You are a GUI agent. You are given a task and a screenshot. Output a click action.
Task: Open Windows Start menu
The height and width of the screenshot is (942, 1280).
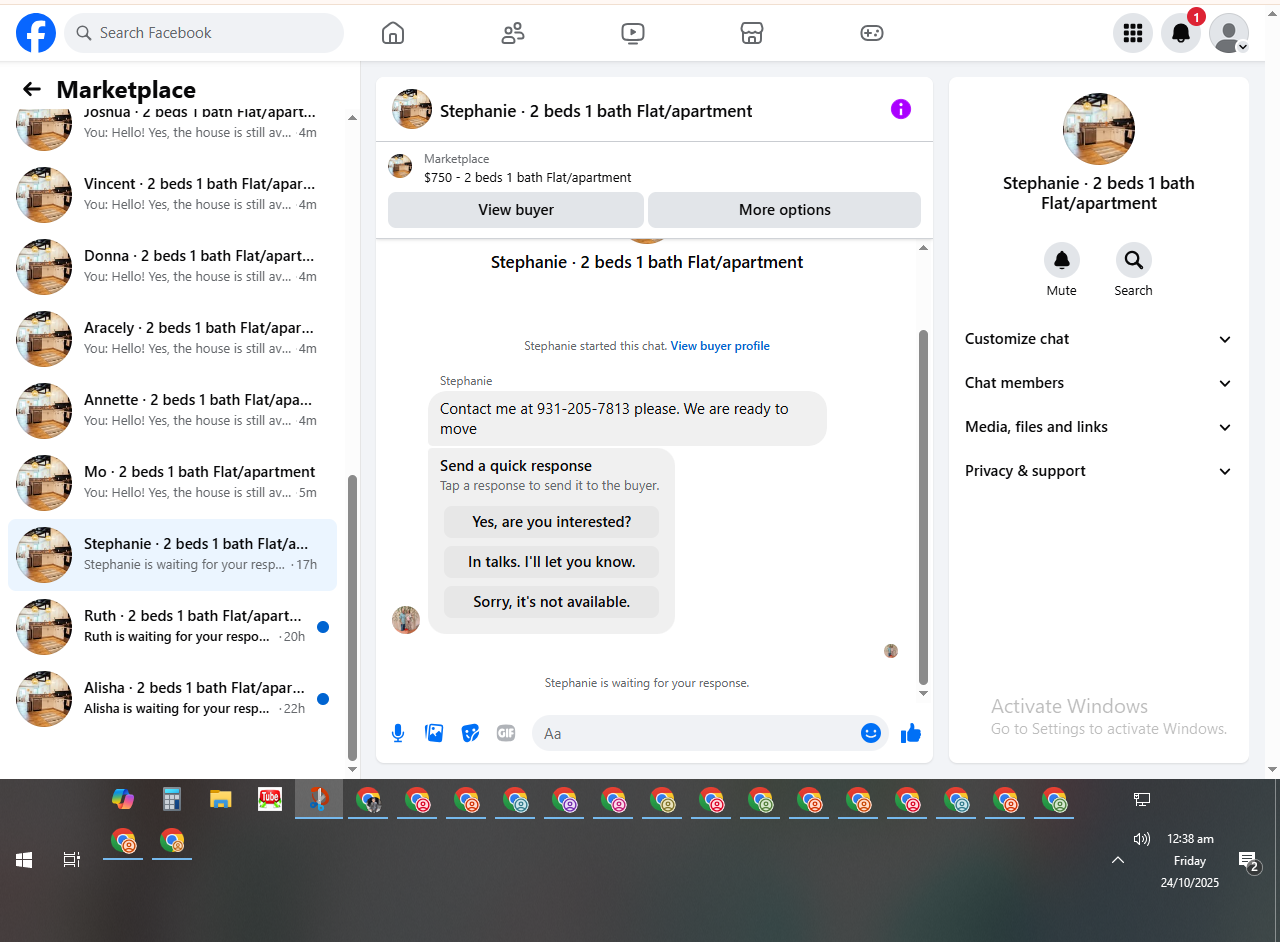pyautogui.click(x=24, y=859)
